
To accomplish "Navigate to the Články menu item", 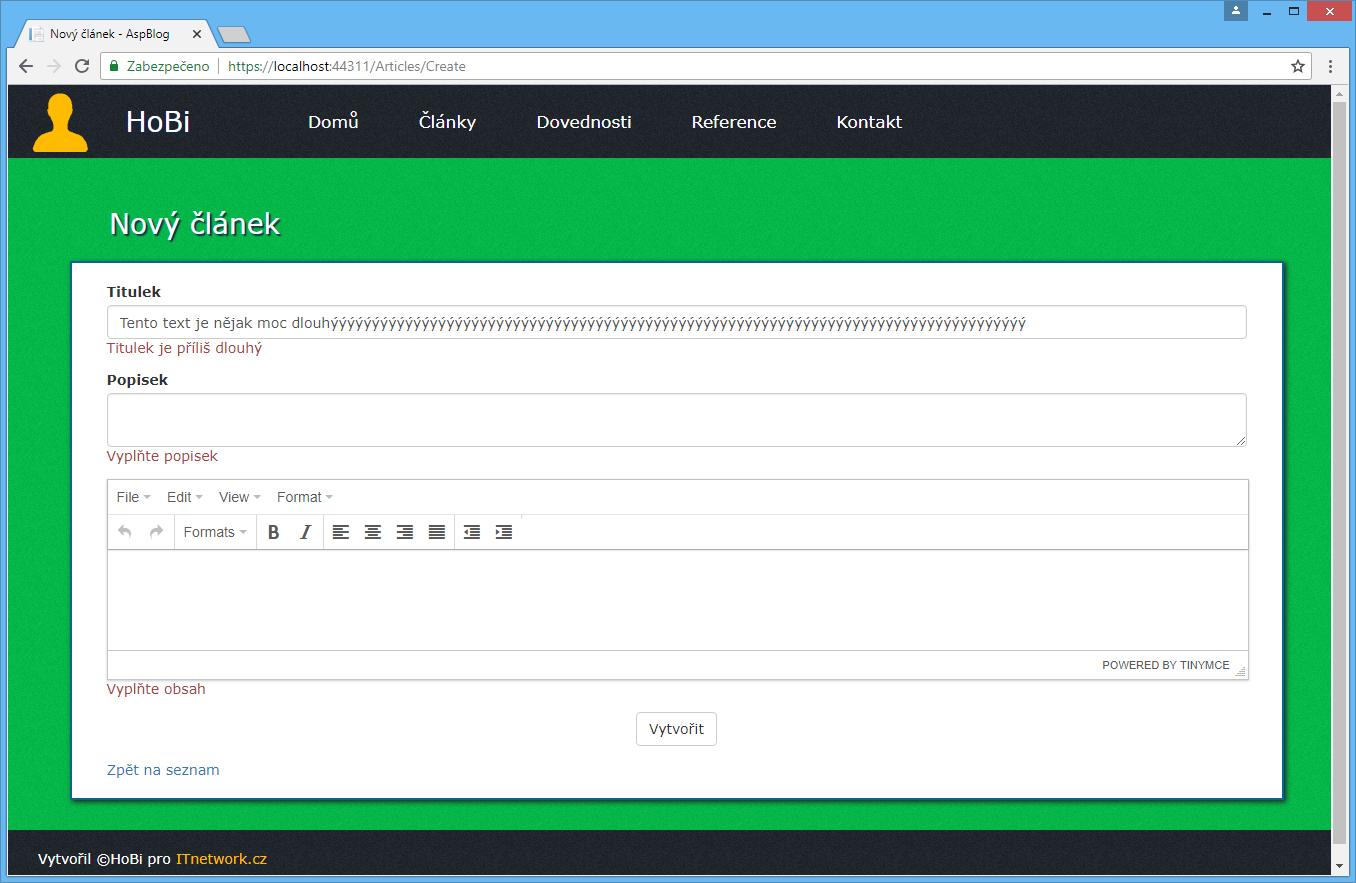I will 446,121.
